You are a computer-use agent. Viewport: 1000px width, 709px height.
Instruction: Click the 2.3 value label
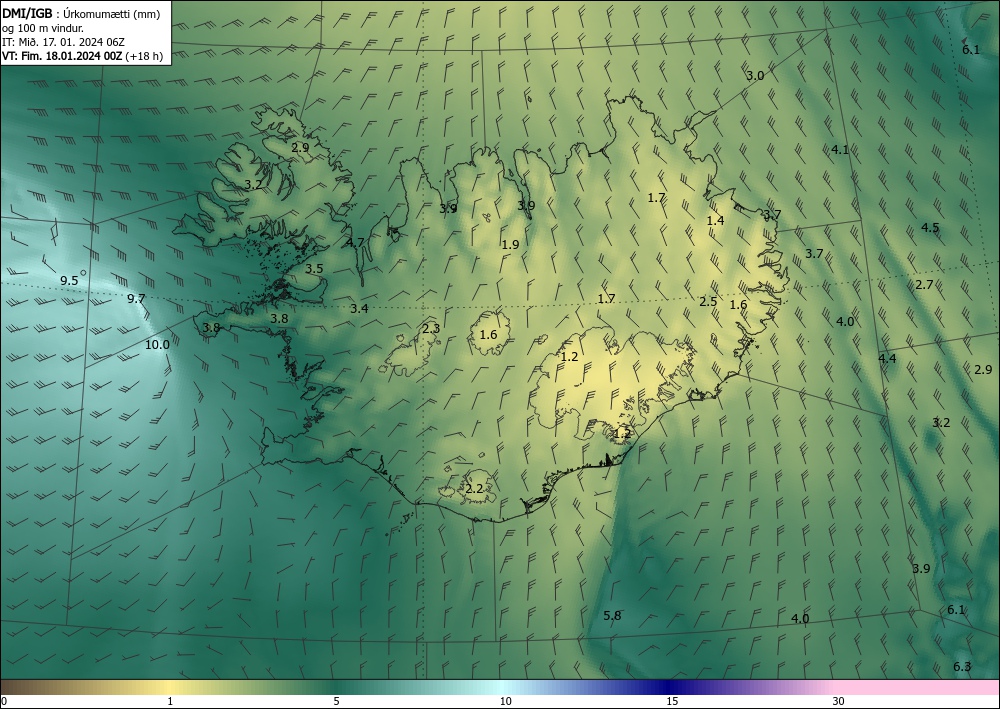point(431,329)
